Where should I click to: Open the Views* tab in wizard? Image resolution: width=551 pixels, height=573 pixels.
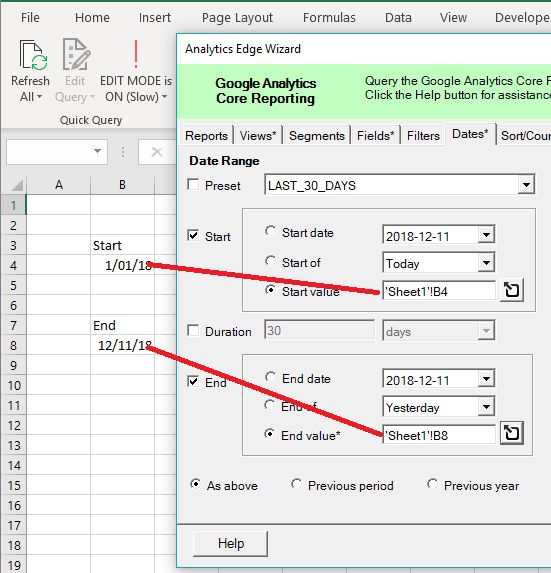coord(258,136)
